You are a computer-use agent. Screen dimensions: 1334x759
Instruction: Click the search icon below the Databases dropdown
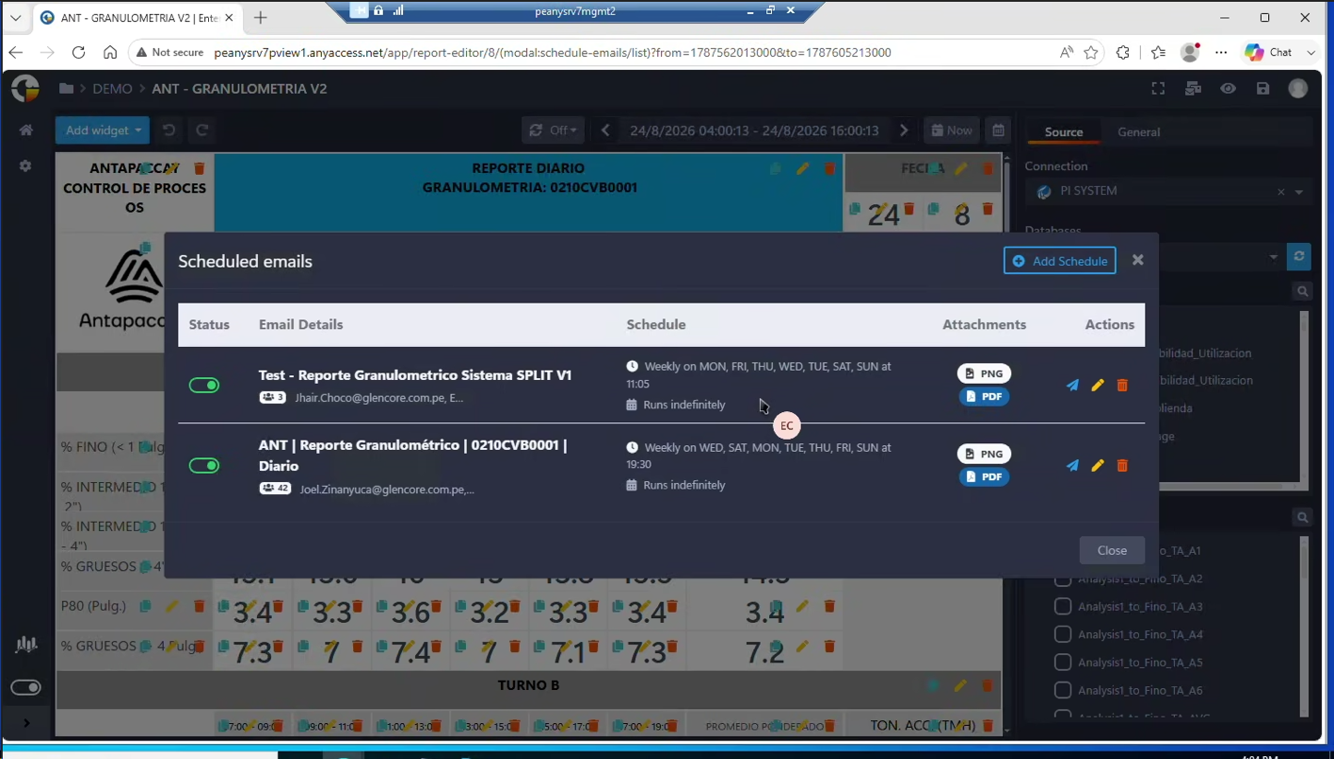click(1302, 291)
